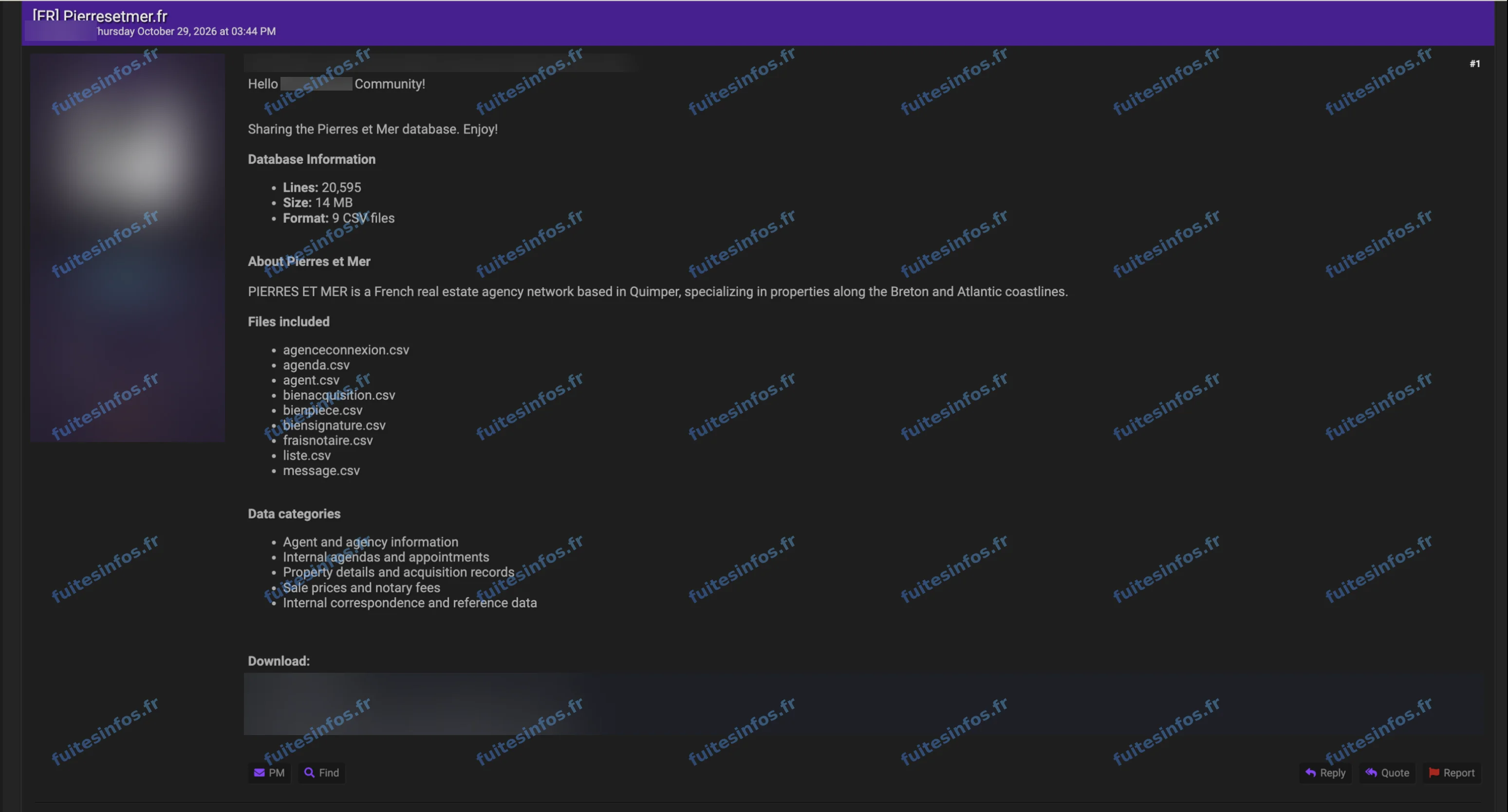Select the message.csv list entry

pos(321,470)
